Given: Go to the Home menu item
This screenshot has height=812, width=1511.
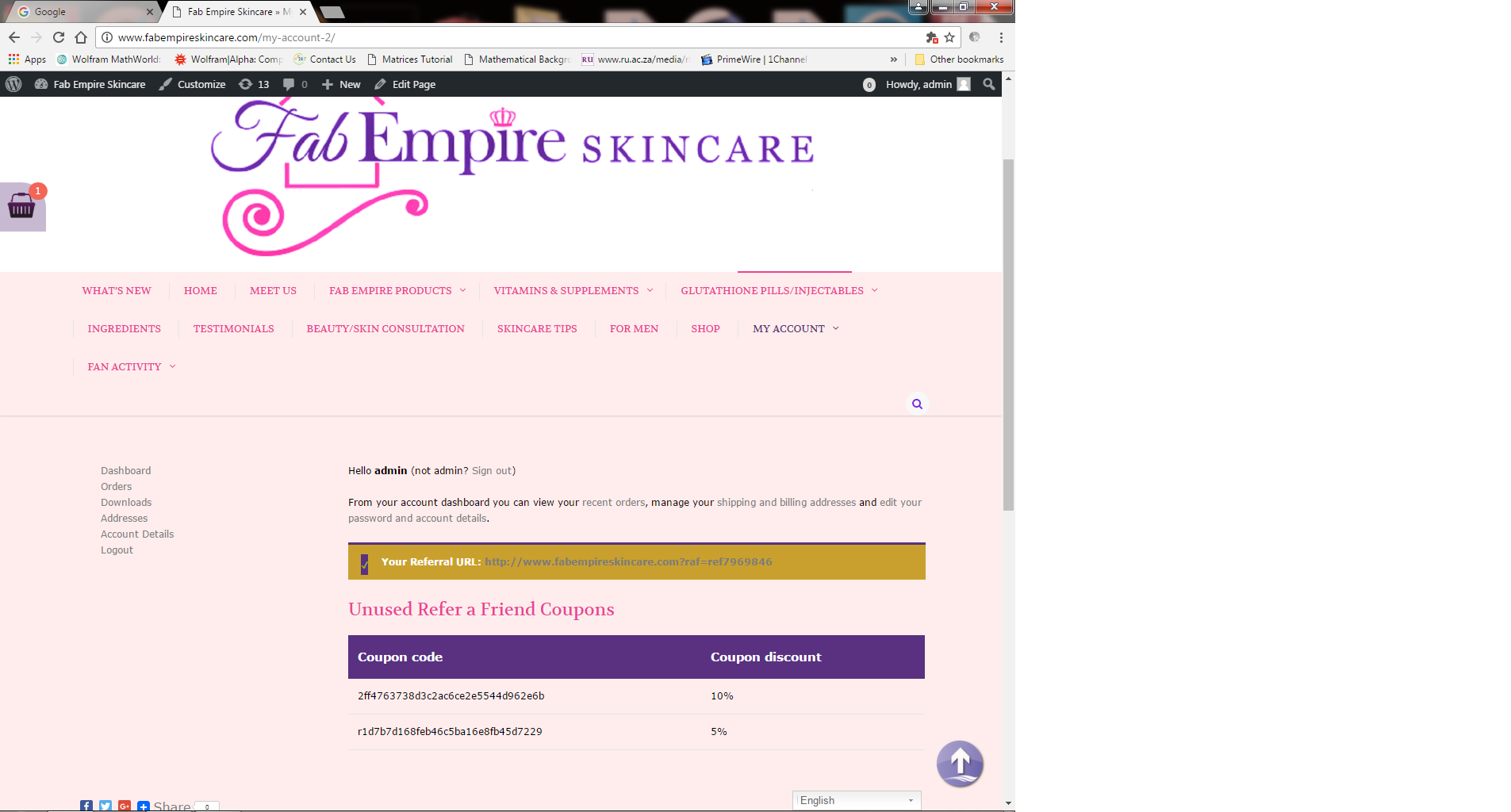Looking at the screenshot, I should click(201, 290).
